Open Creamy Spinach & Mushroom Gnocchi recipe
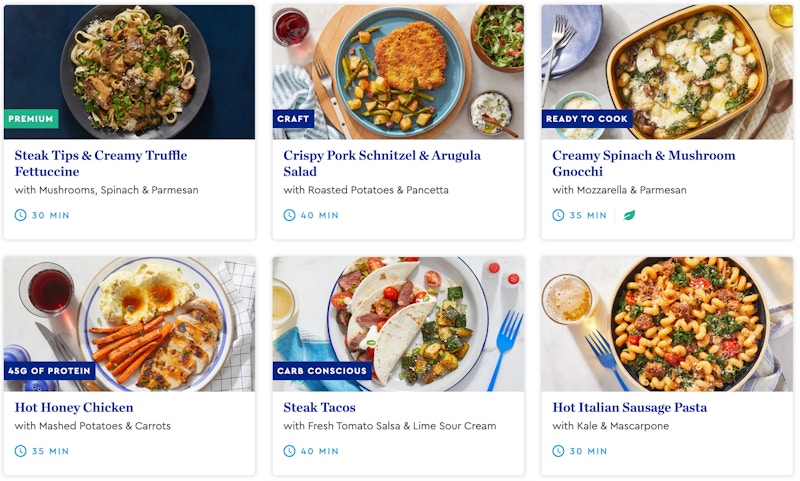Viewport: 800px width, 481px height. coord(643,163)
